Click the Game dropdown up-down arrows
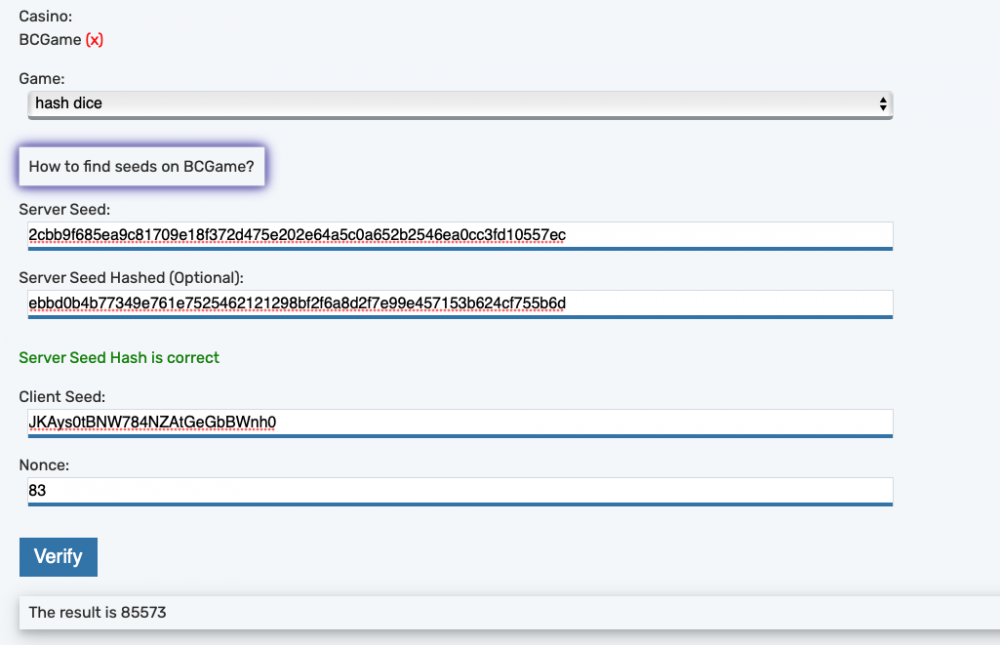The image size is (1000, 645). (x=882, y=103)
